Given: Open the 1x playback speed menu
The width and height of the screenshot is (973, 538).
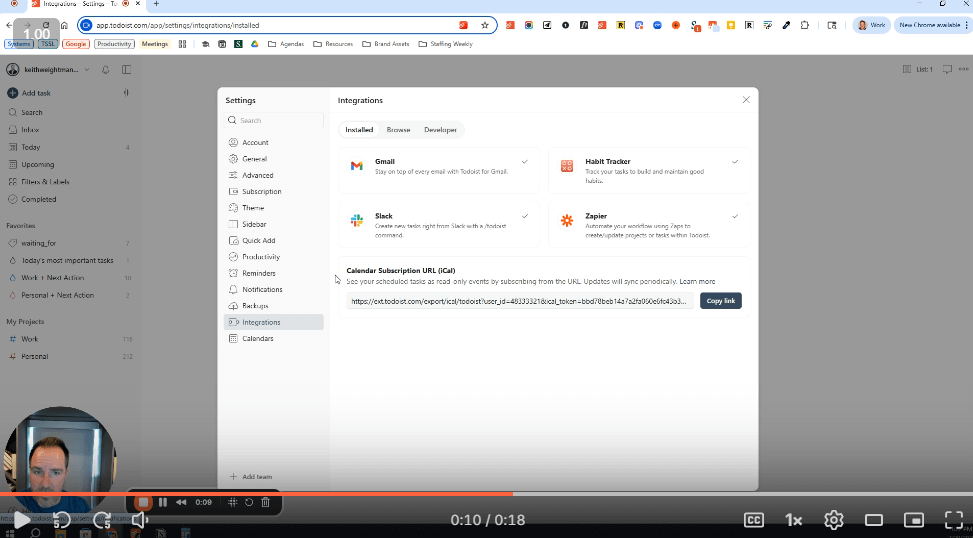Looking at the screenshot, I should [793, 520].
